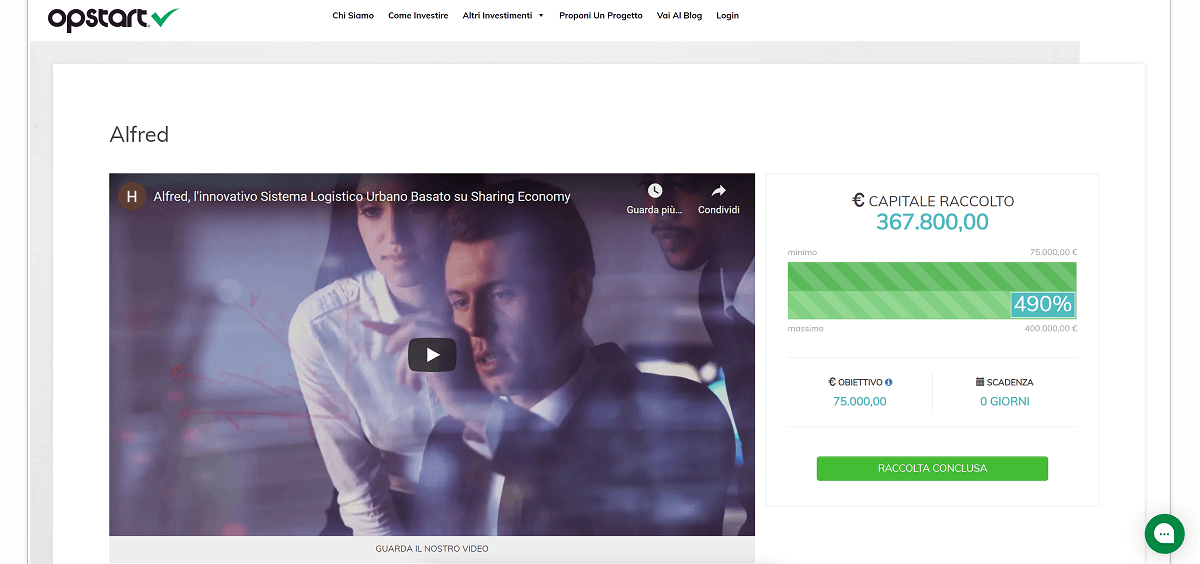This screenshot has width=1200, height=564.
Task: Click the channel avatar H icon
Action: (x=132, y=196)
